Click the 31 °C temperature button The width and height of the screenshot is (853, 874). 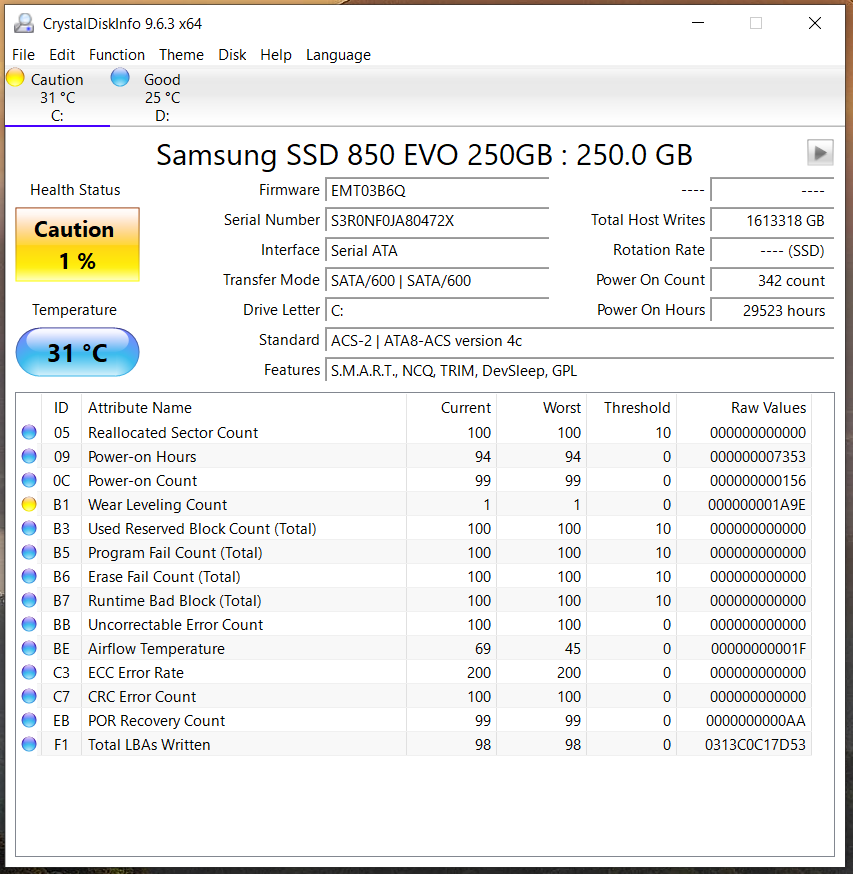77,352
